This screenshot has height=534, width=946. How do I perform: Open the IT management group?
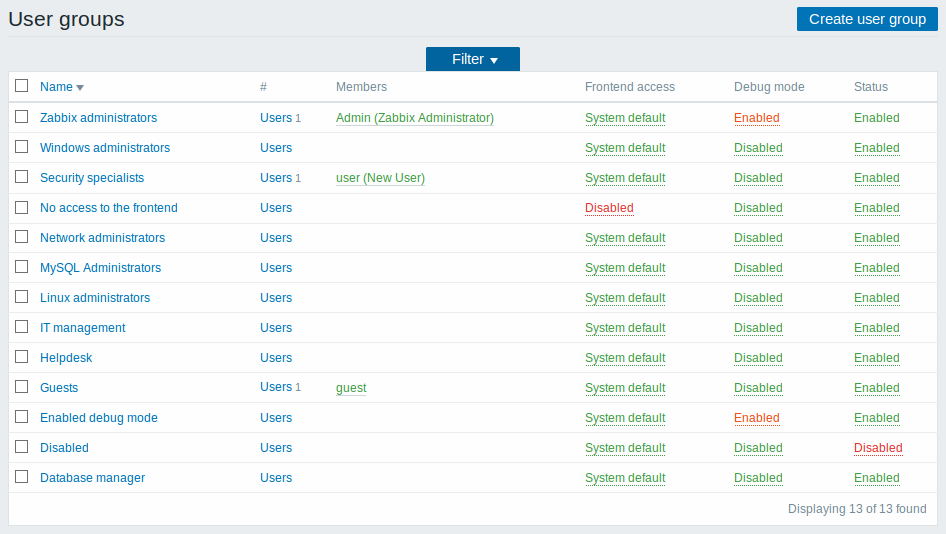coord(83,328)
